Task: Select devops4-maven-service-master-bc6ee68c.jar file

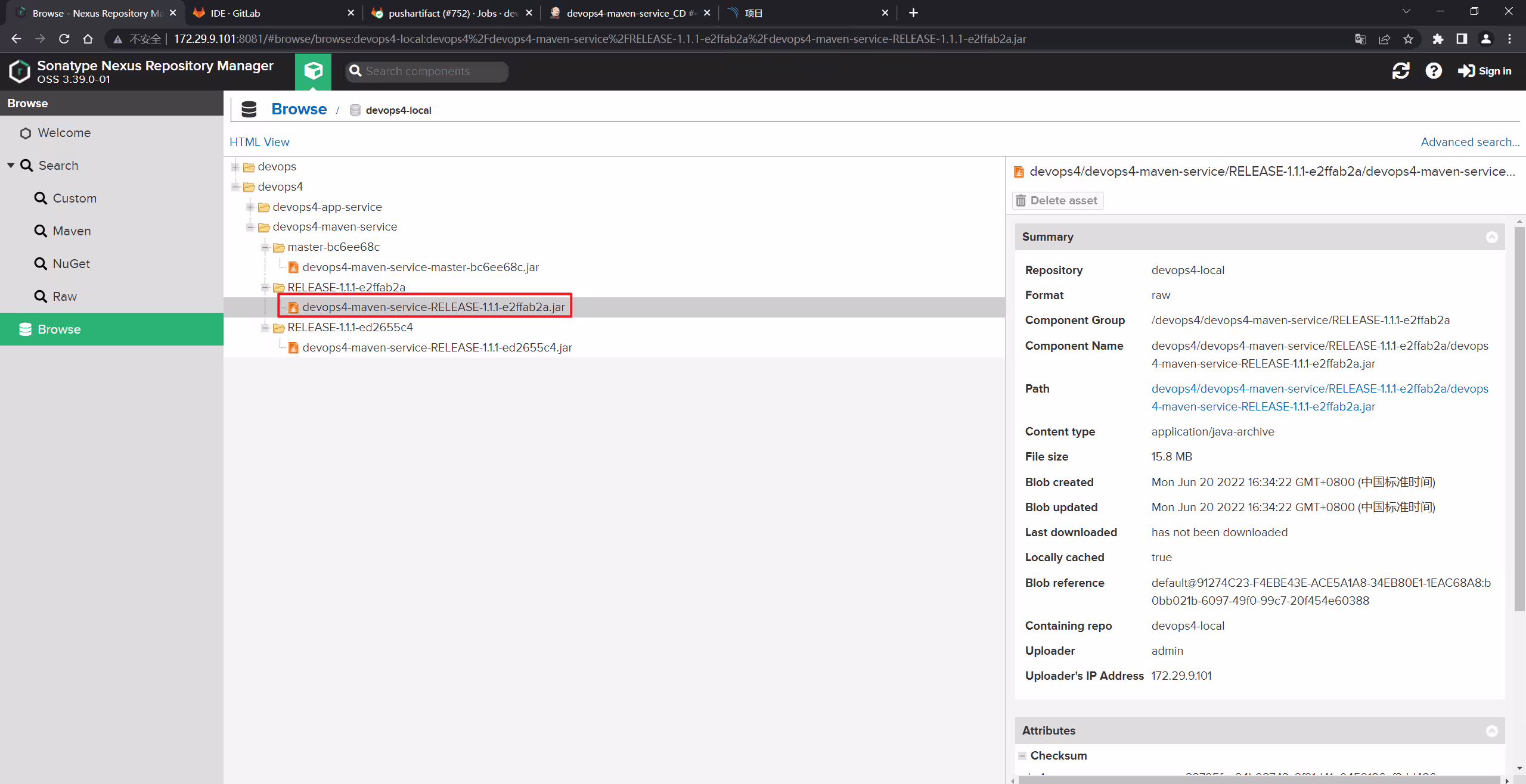Action: pos(420,267)
